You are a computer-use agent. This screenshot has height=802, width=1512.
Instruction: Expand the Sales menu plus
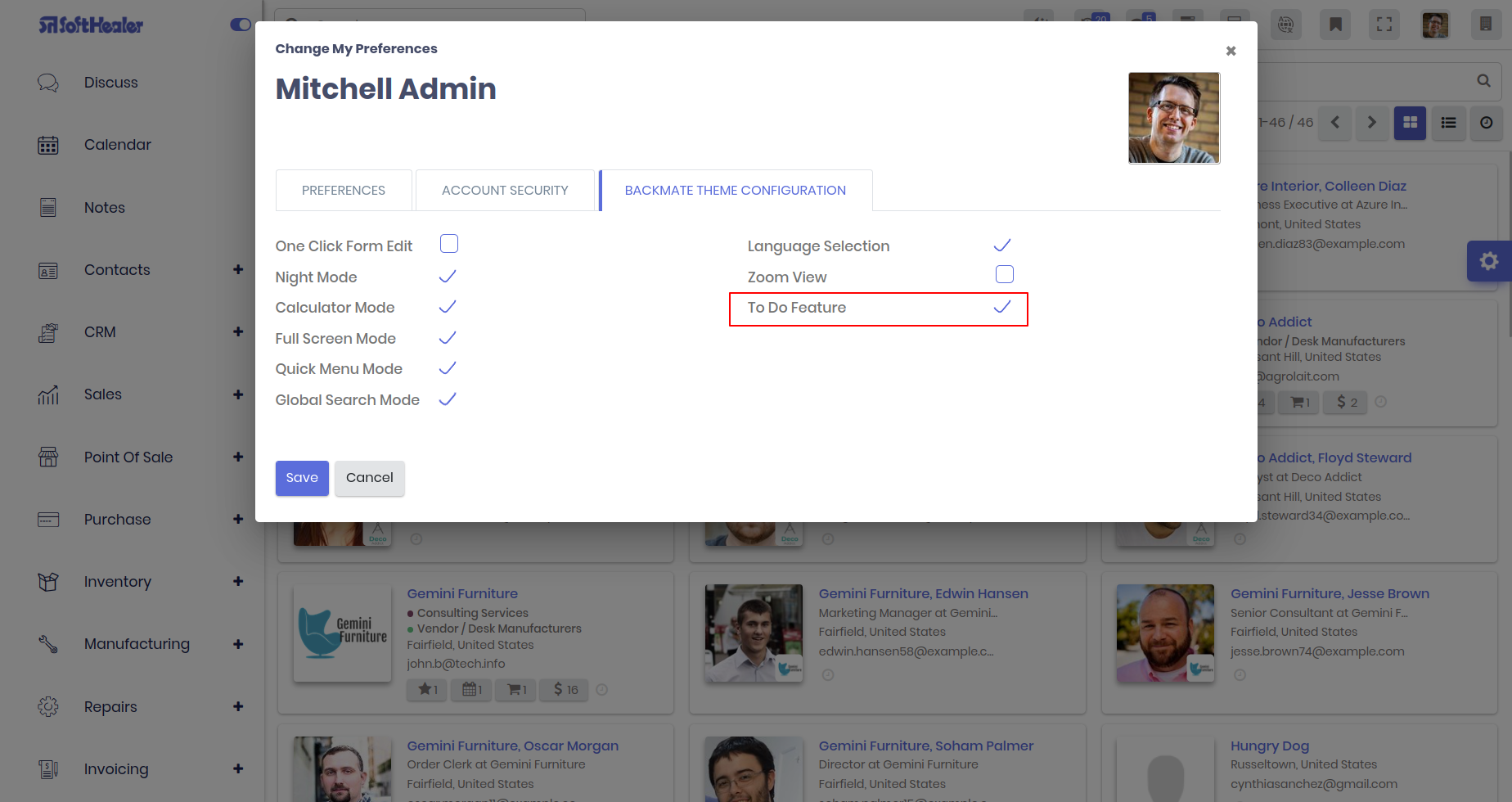[x=238, y=394]
